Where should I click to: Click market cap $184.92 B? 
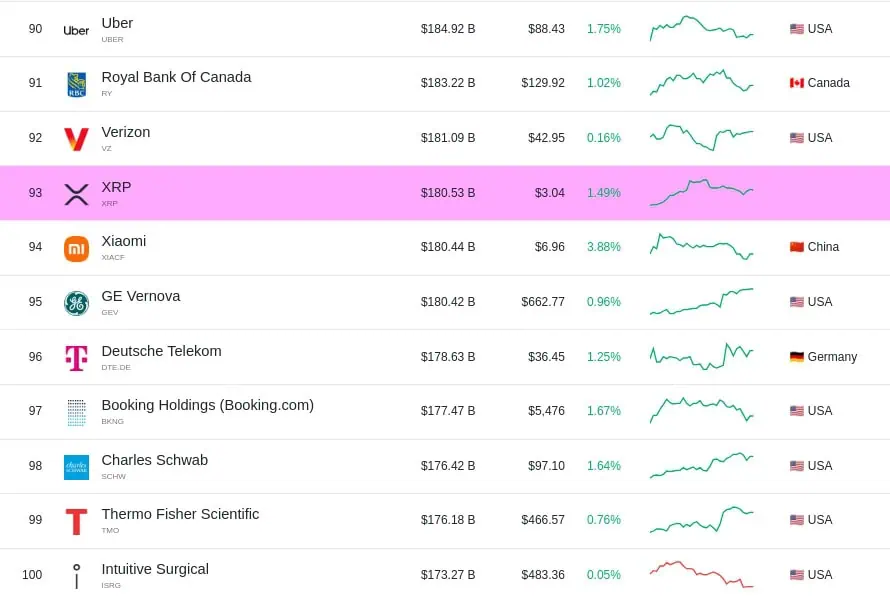coord(448,29)
